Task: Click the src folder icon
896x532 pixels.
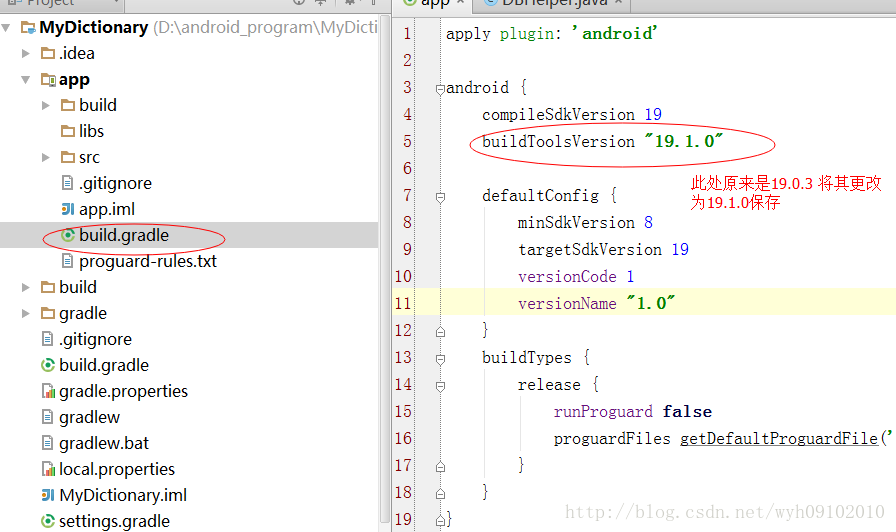Action: pos(68,157)
